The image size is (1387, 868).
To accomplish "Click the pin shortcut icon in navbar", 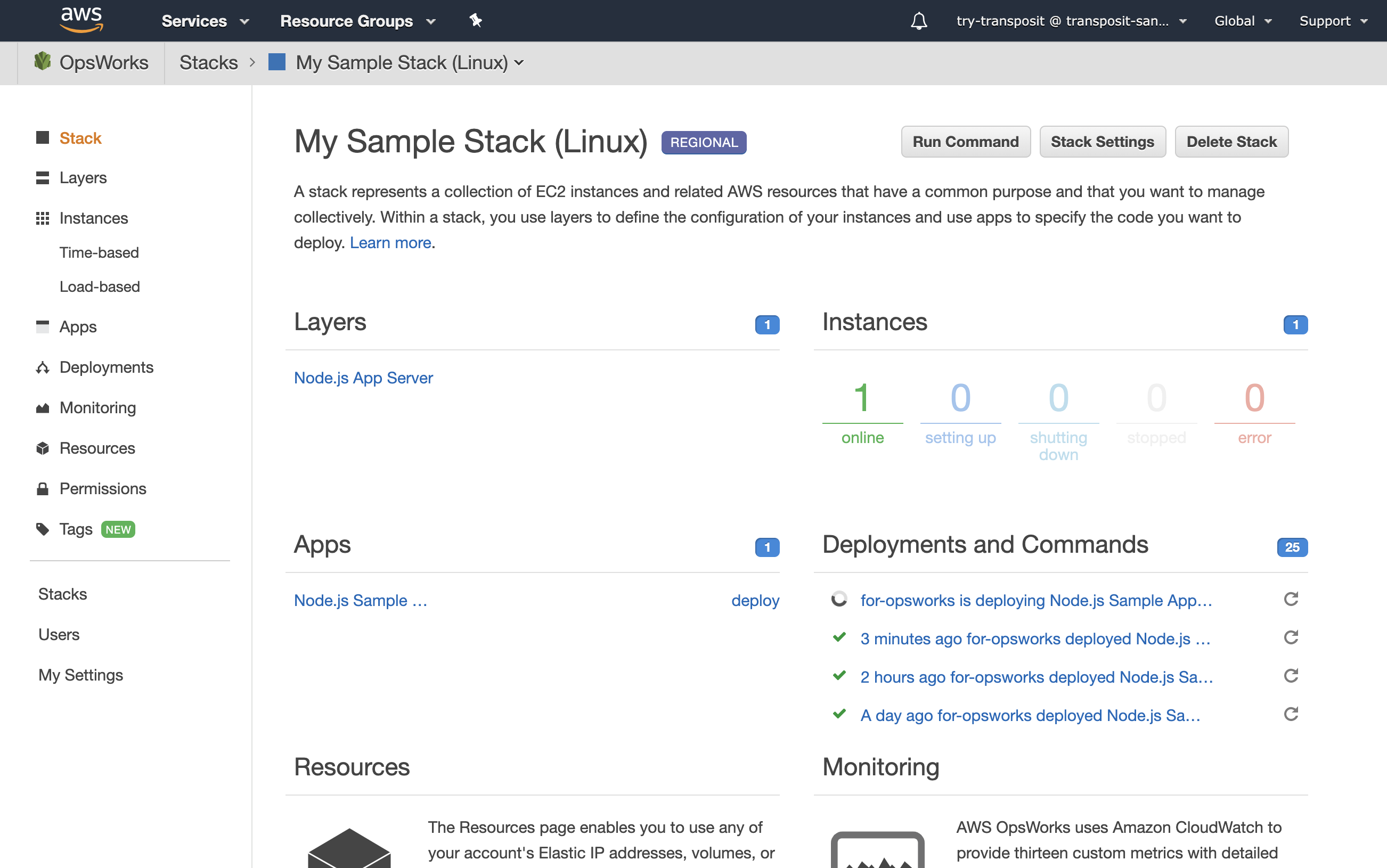I will (475, 21).
